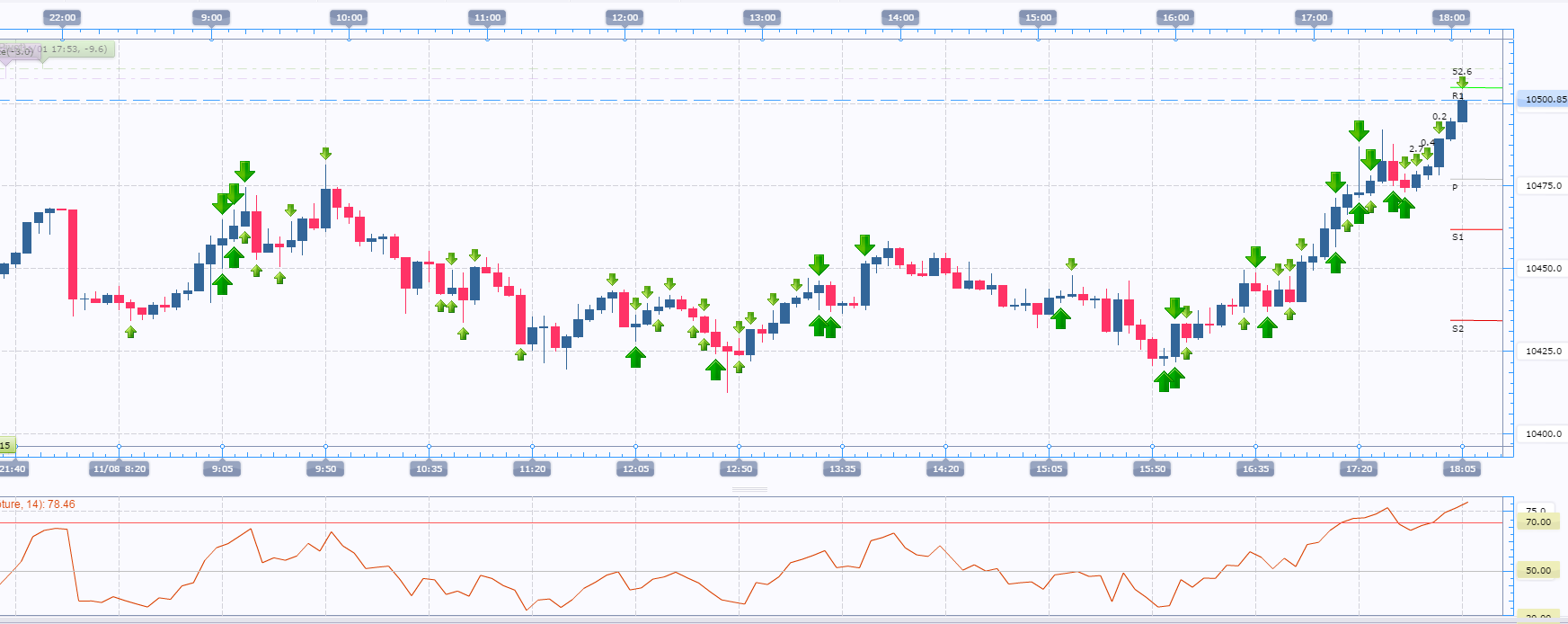Click the large up arrow below the 17:10 candle
This screenshot has height=624, width=1568.
point(1335,263)
